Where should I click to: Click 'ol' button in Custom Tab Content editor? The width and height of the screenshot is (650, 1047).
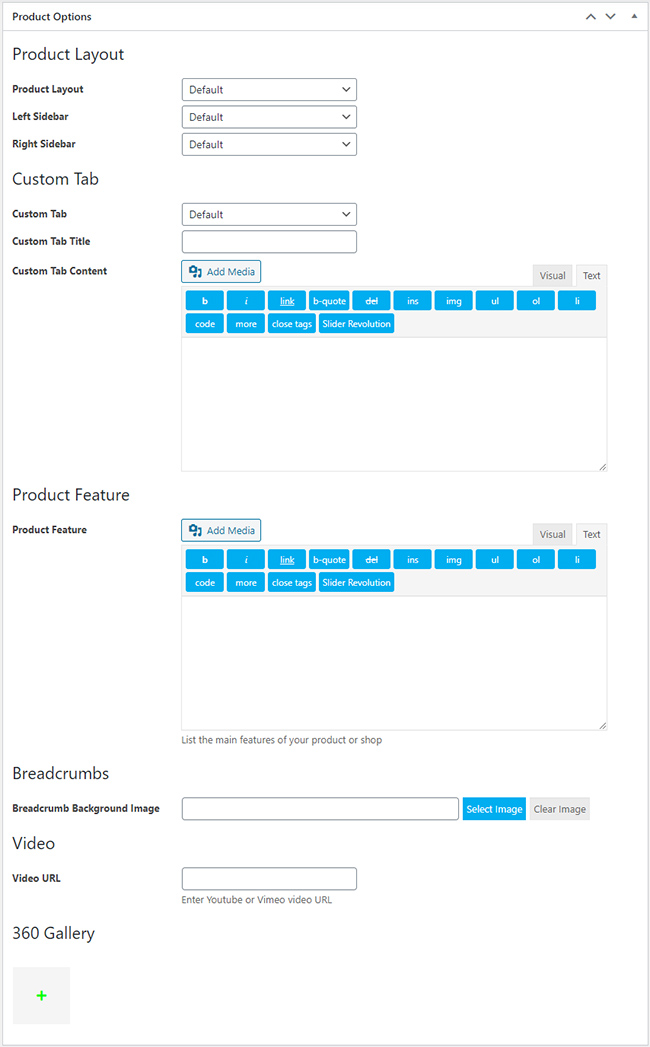(536, 301)
